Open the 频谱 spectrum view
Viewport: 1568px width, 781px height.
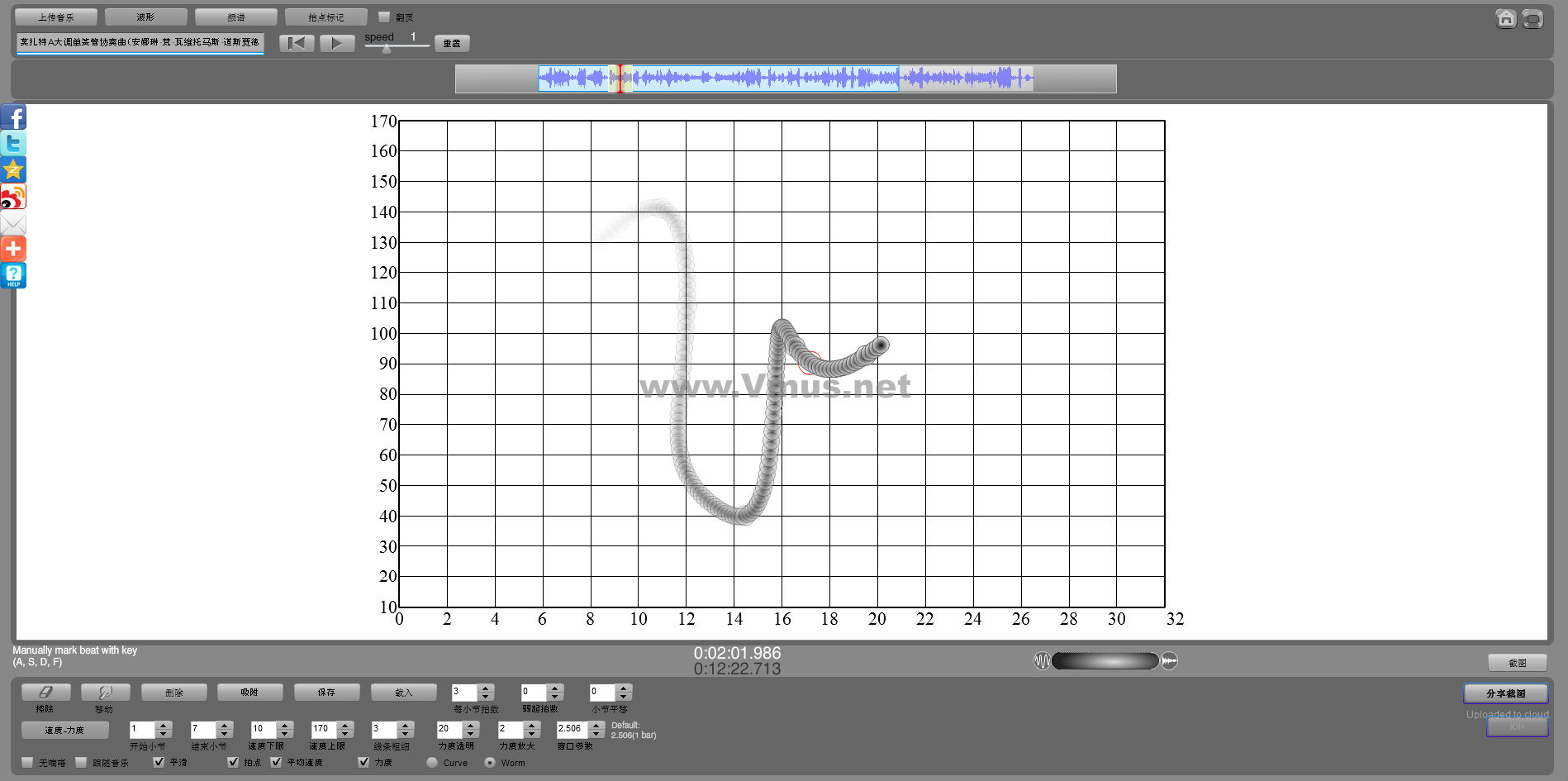pyautogui.click(x=235, y=17)
